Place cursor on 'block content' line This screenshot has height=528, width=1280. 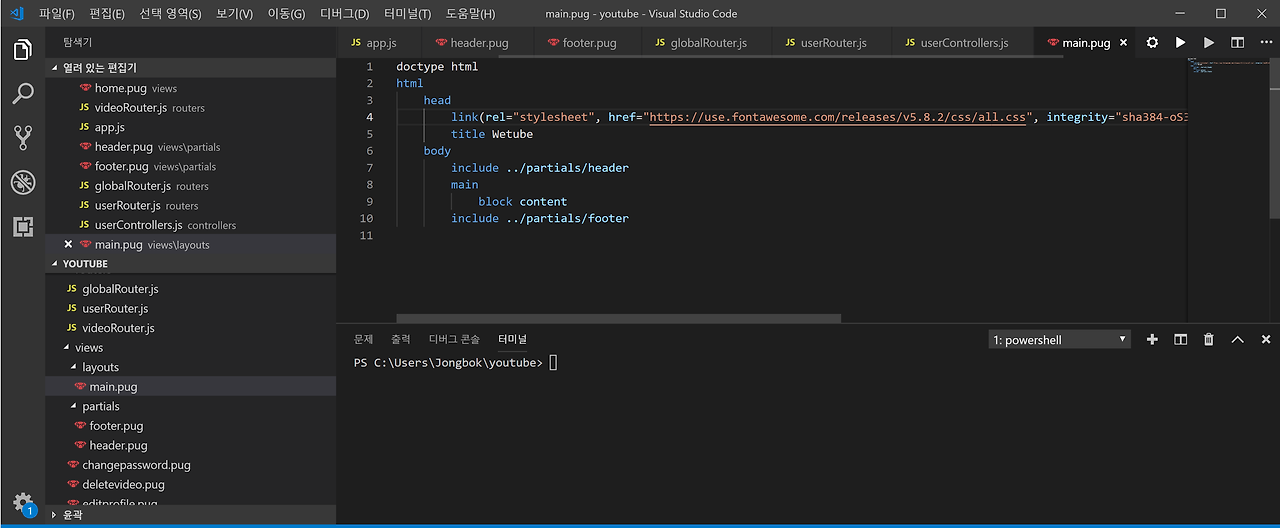tap(522, 201)
